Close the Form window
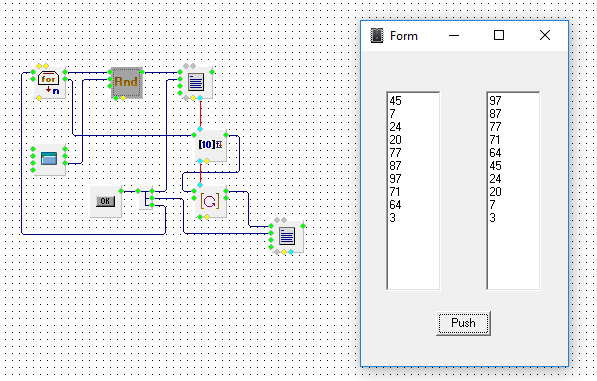This screenshot has height=381, width=597. click(544, 35)
